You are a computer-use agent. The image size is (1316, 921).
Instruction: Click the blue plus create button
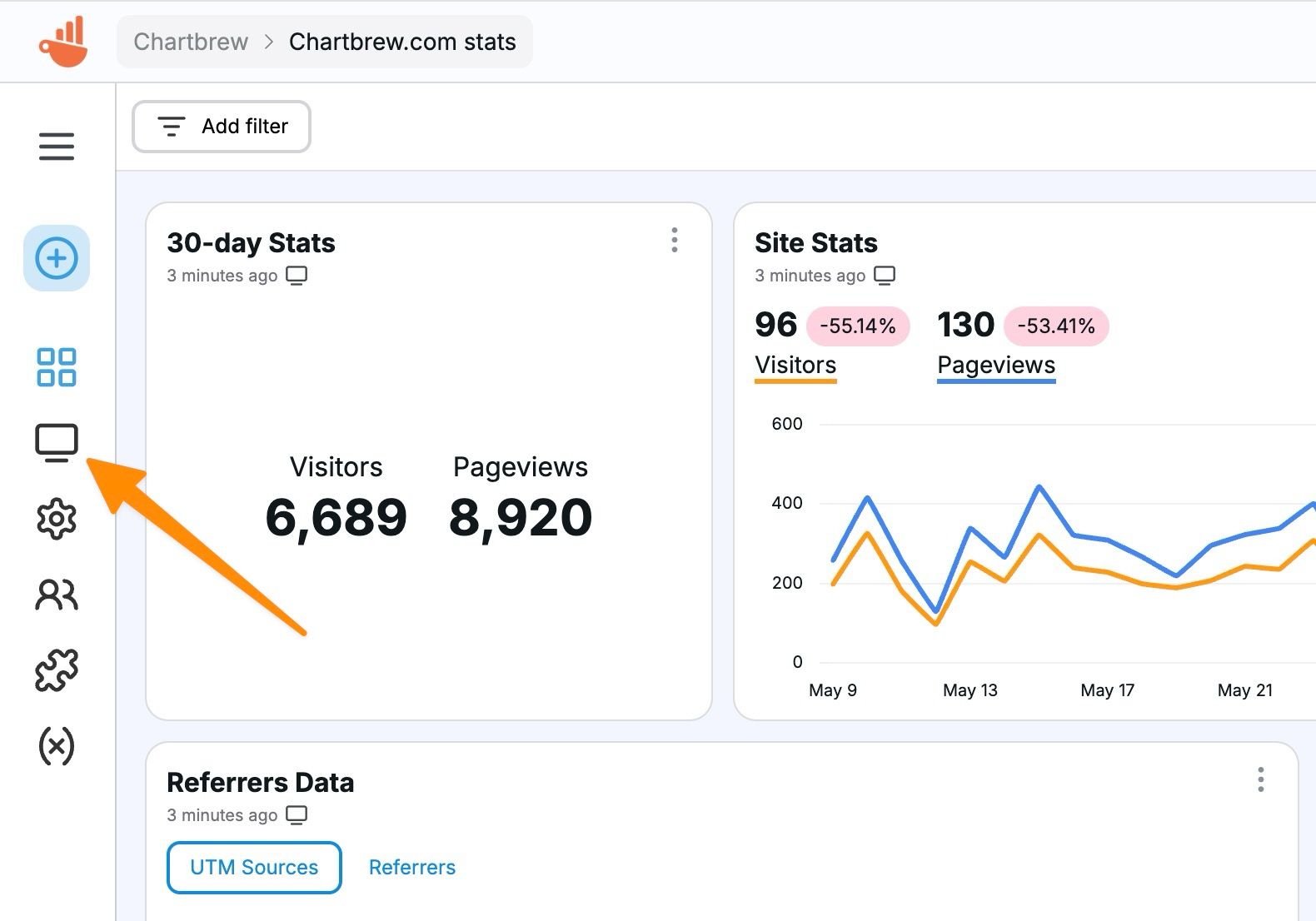57,258
